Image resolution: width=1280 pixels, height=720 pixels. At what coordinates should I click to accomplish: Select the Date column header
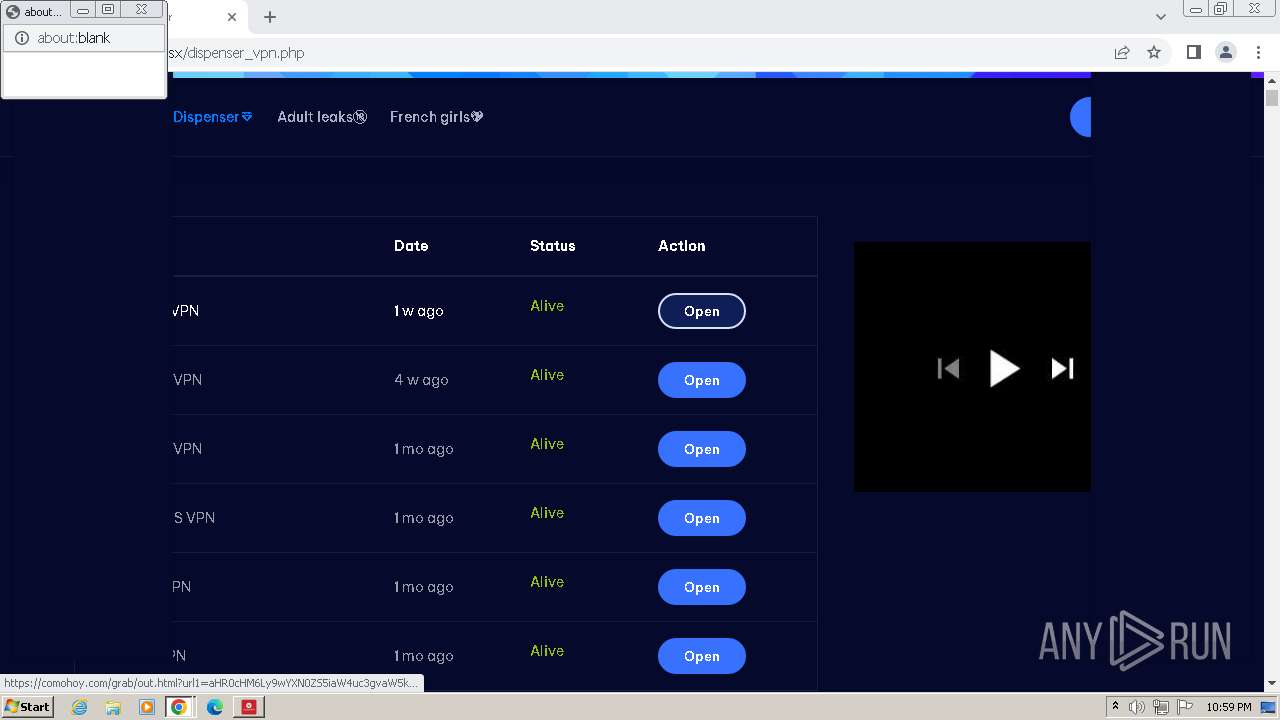[x=411, y=246]
